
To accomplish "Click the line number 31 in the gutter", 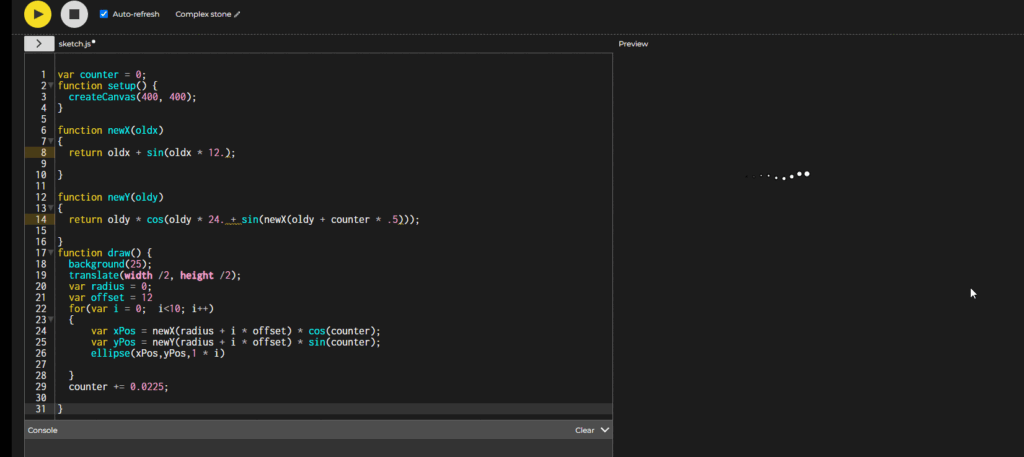I will coord(41,409).
